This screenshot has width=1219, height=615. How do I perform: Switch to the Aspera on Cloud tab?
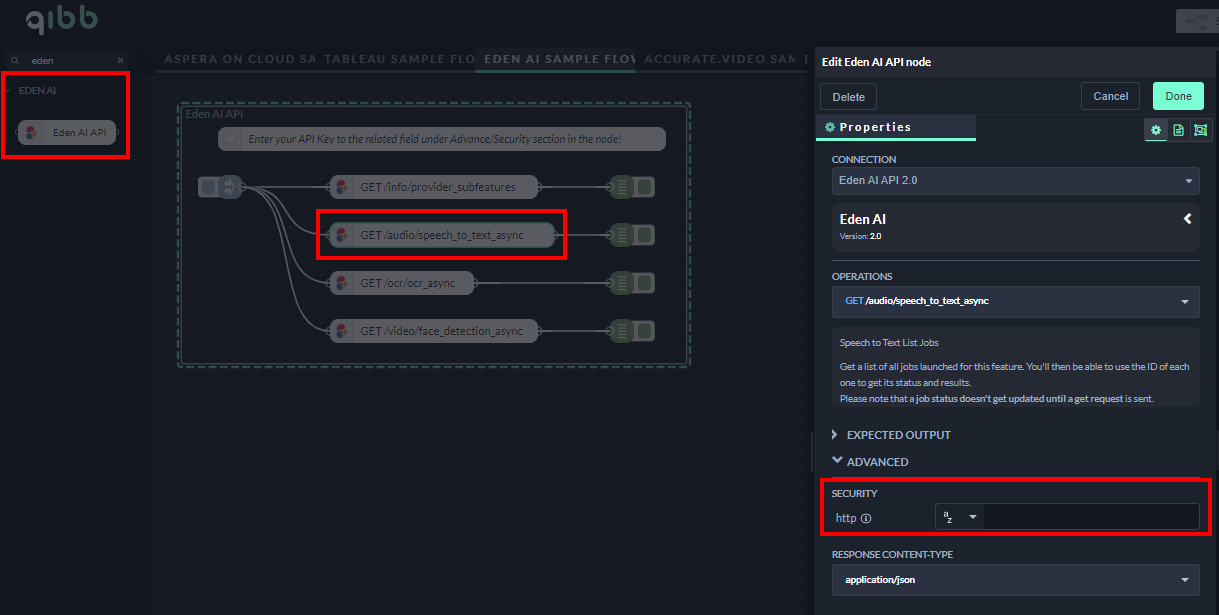click(x=239, y=59)
